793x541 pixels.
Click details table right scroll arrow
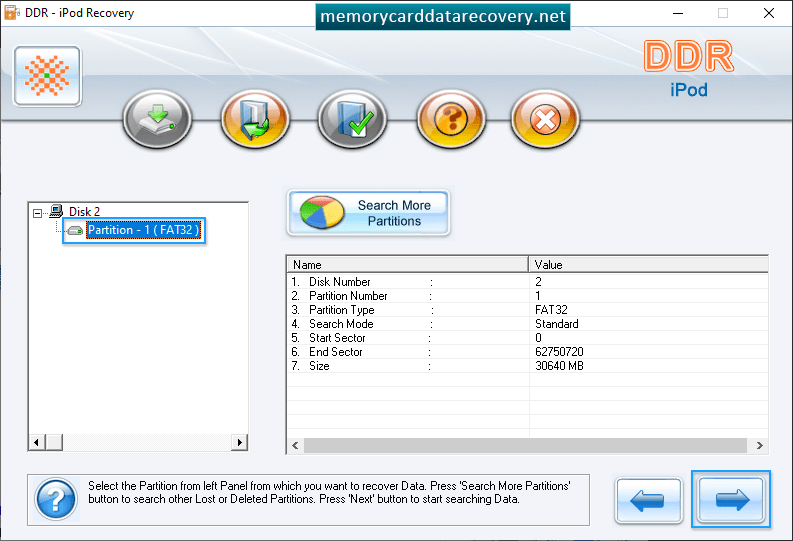click(759, 445)
